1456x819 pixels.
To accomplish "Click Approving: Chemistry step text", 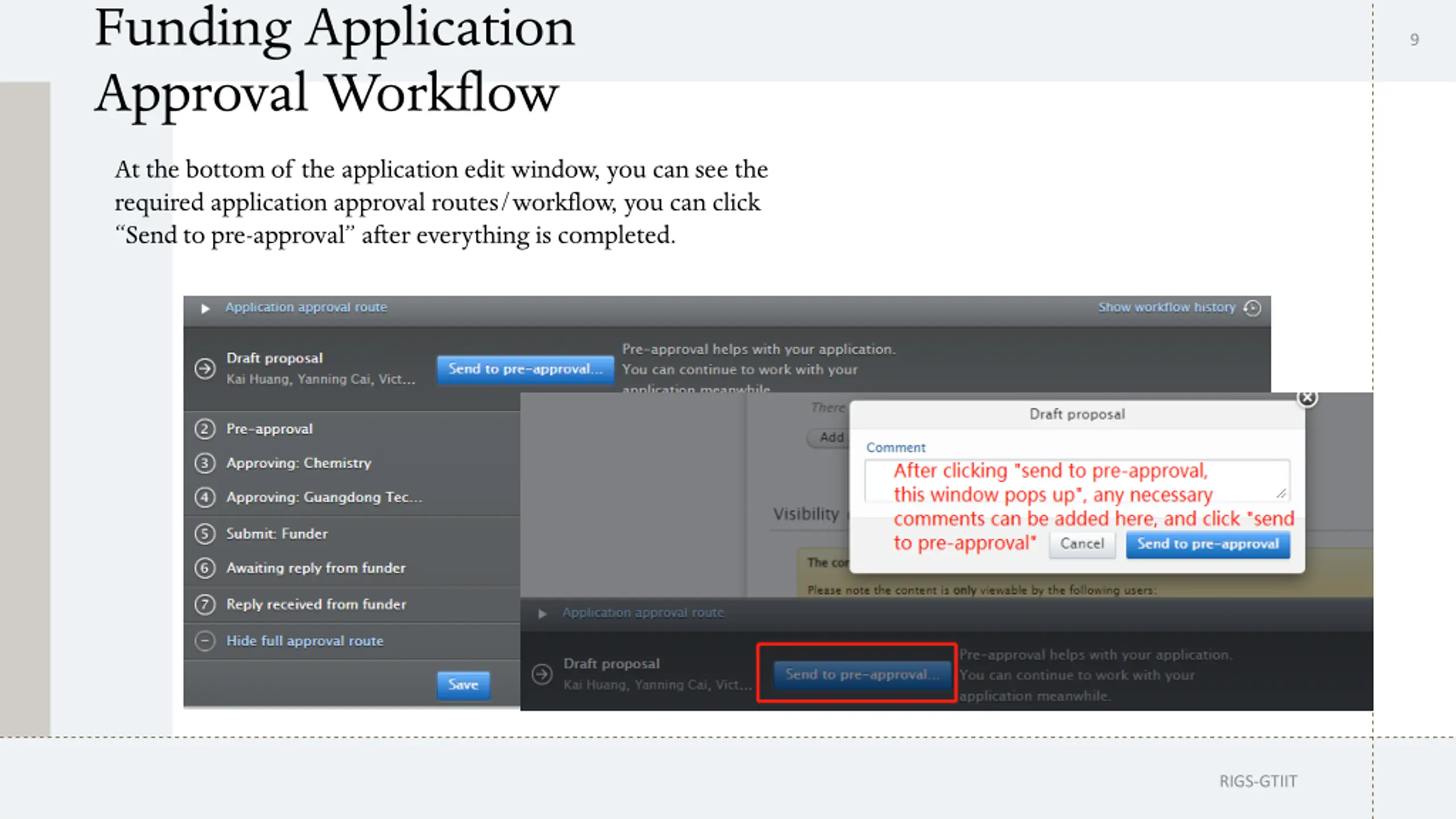I will (x=299, y=463).
